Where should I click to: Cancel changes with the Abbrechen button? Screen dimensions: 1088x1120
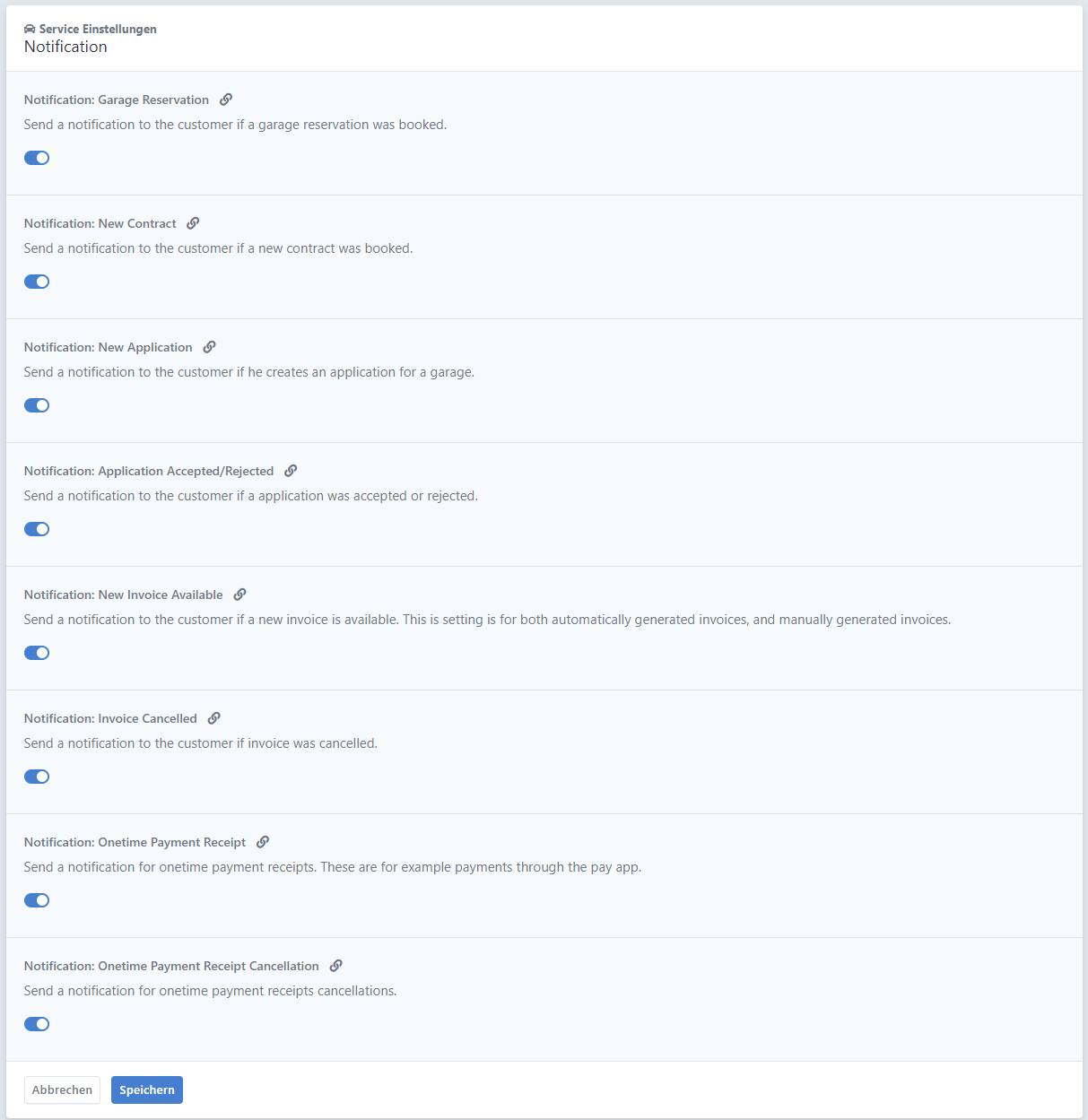coord(62,1090)
